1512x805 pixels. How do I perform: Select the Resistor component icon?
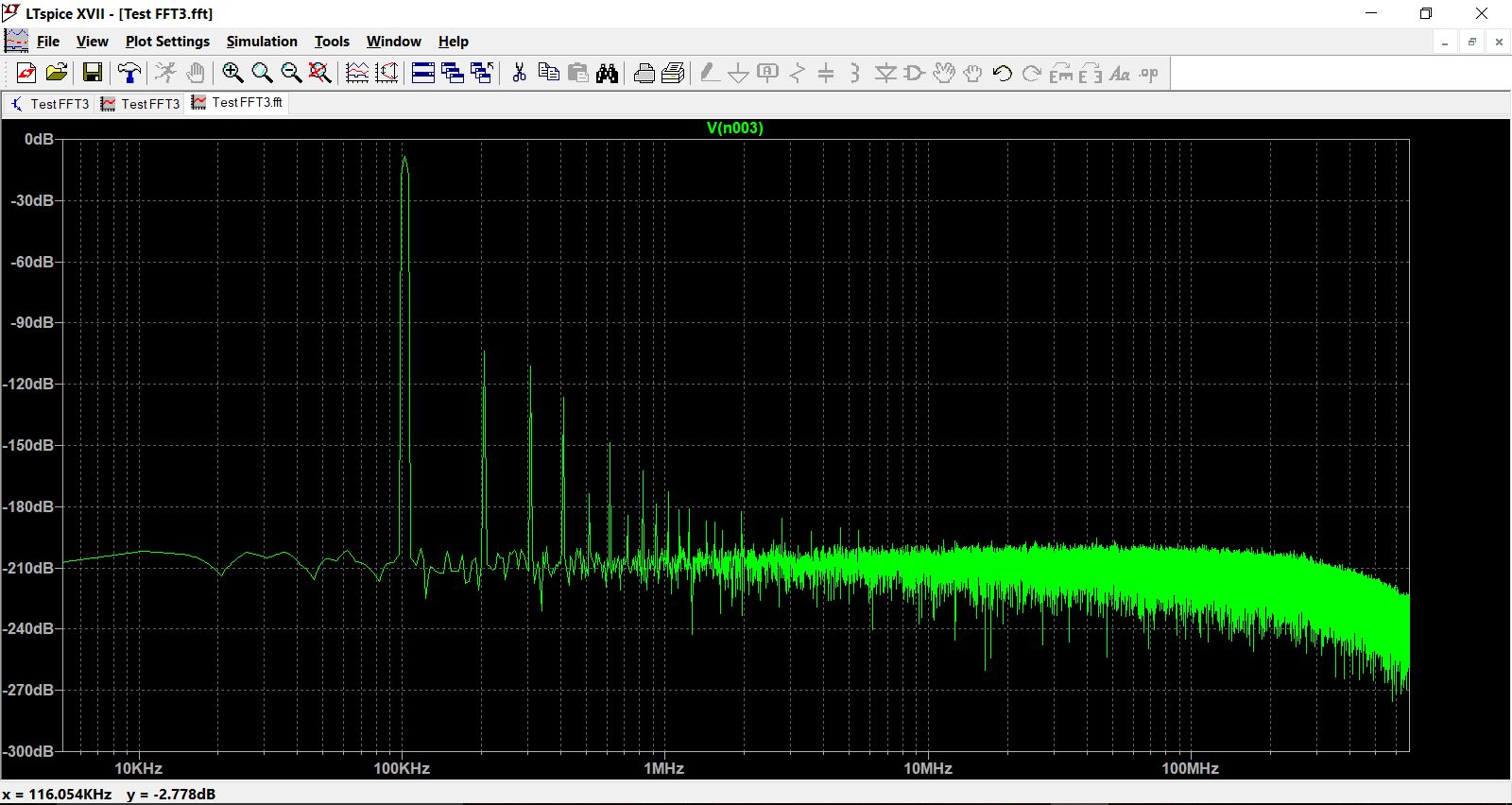coord(798,73)
